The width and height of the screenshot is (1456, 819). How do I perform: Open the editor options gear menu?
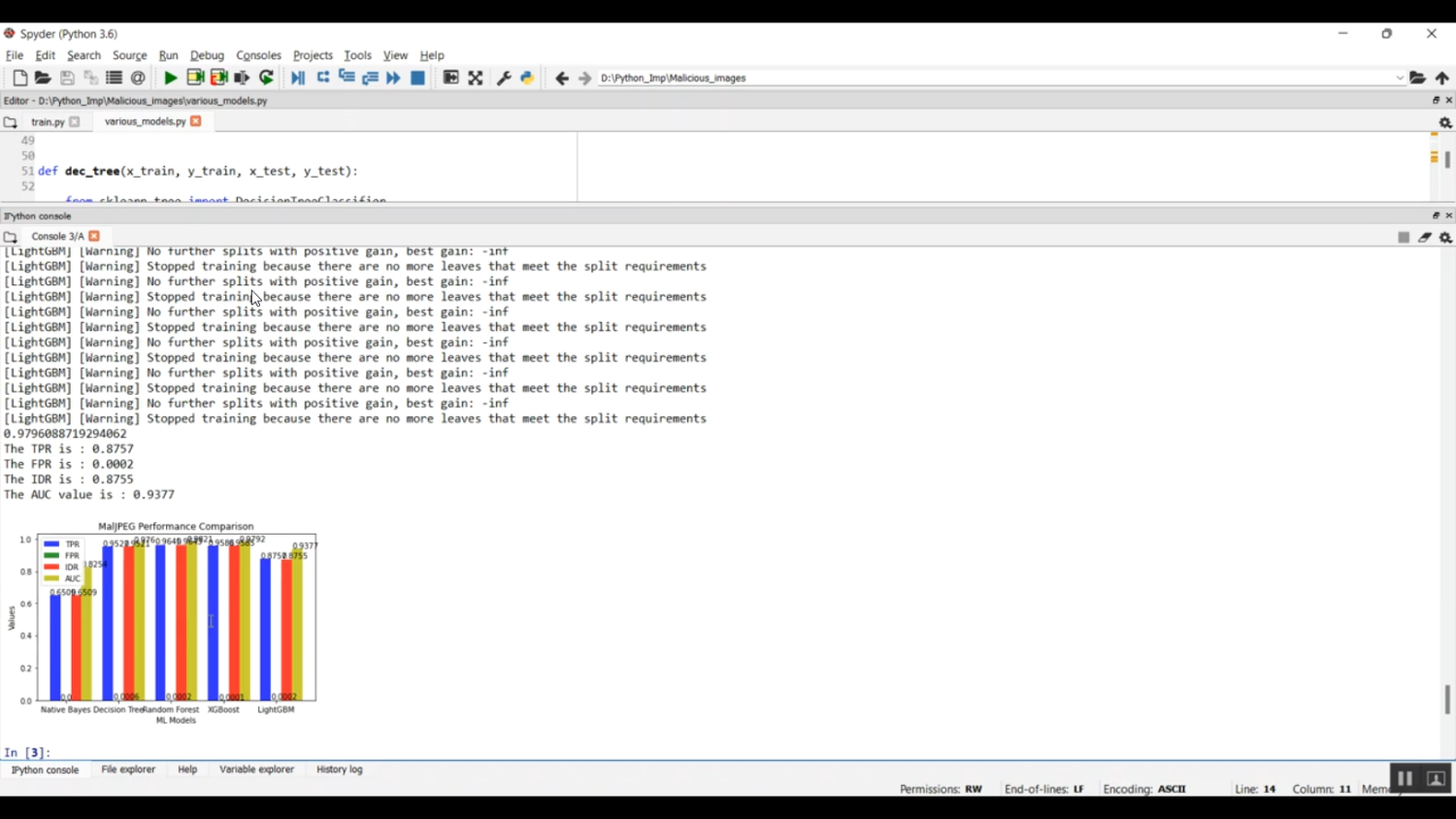1445,123
